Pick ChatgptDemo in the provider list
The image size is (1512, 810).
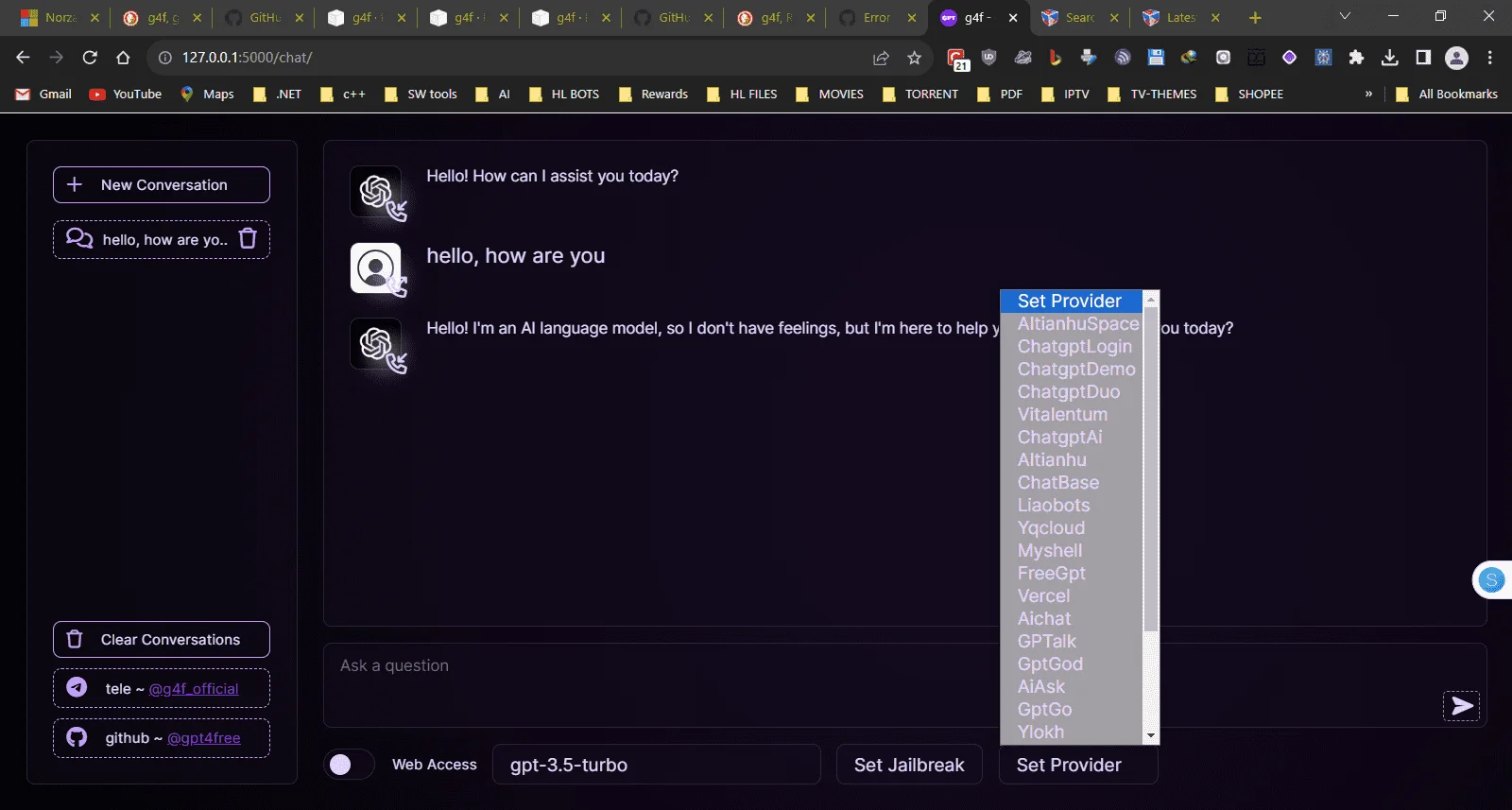(1072, 369)
